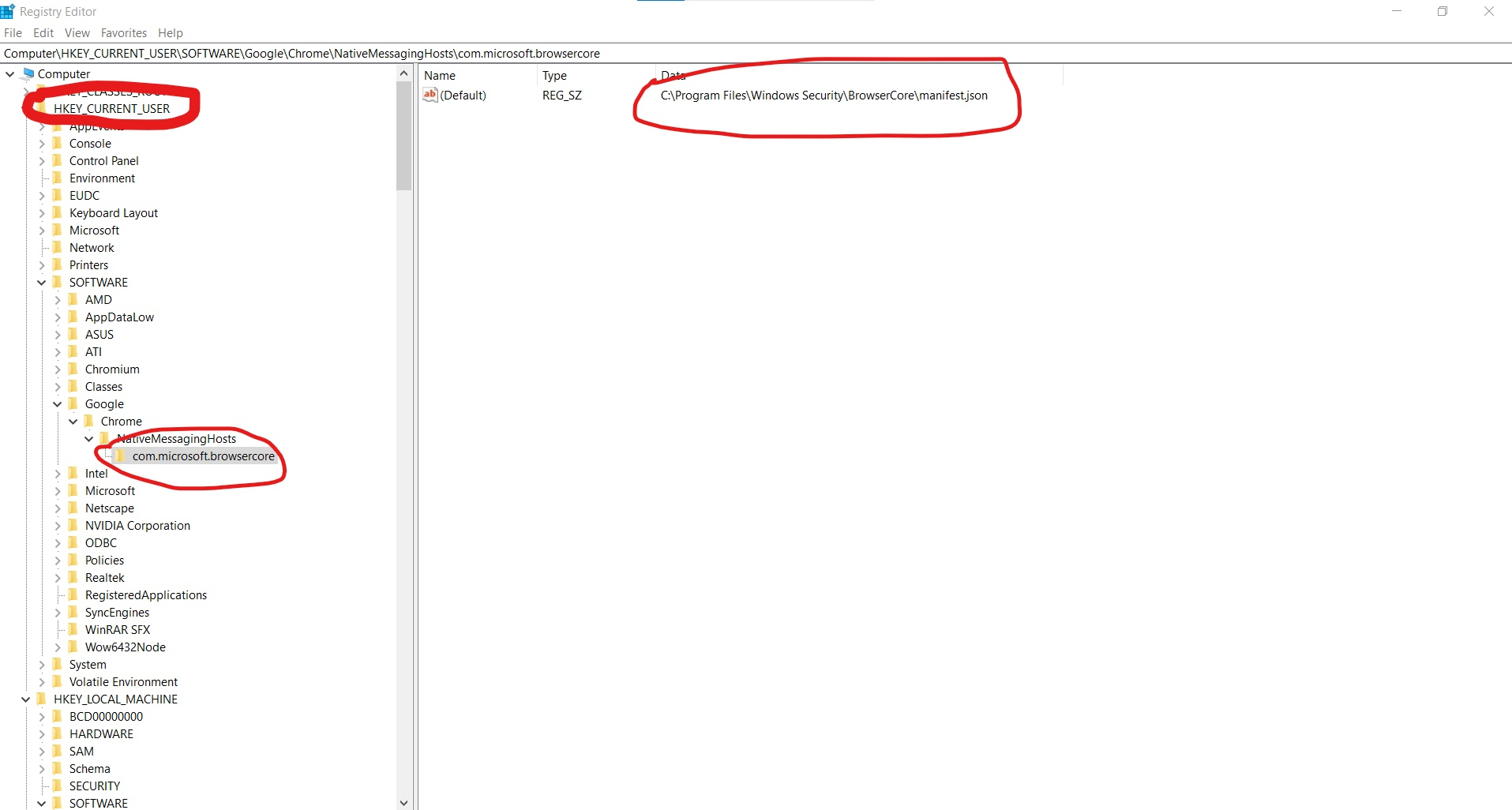Image resolution: width=1512 pixels, height=810 pixels.
Task: Click the manifest.json data value
Action: (x=824, y=96)
